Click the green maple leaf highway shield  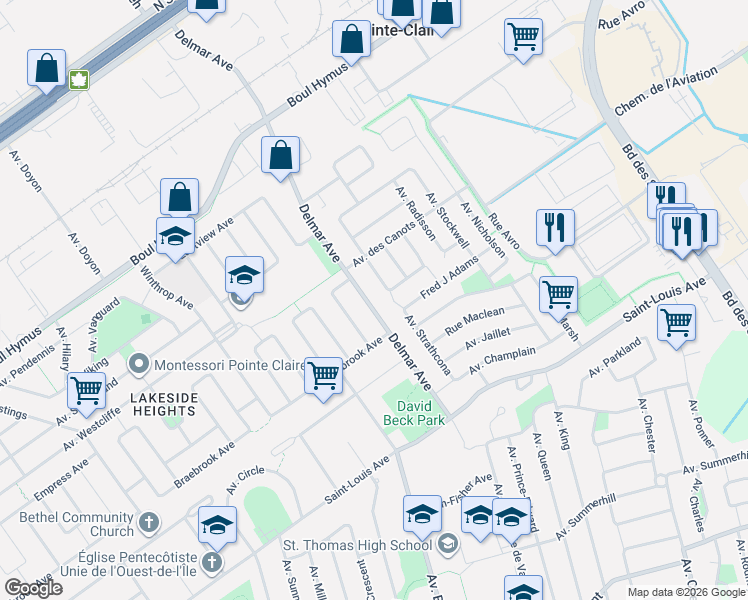[79, 80]
